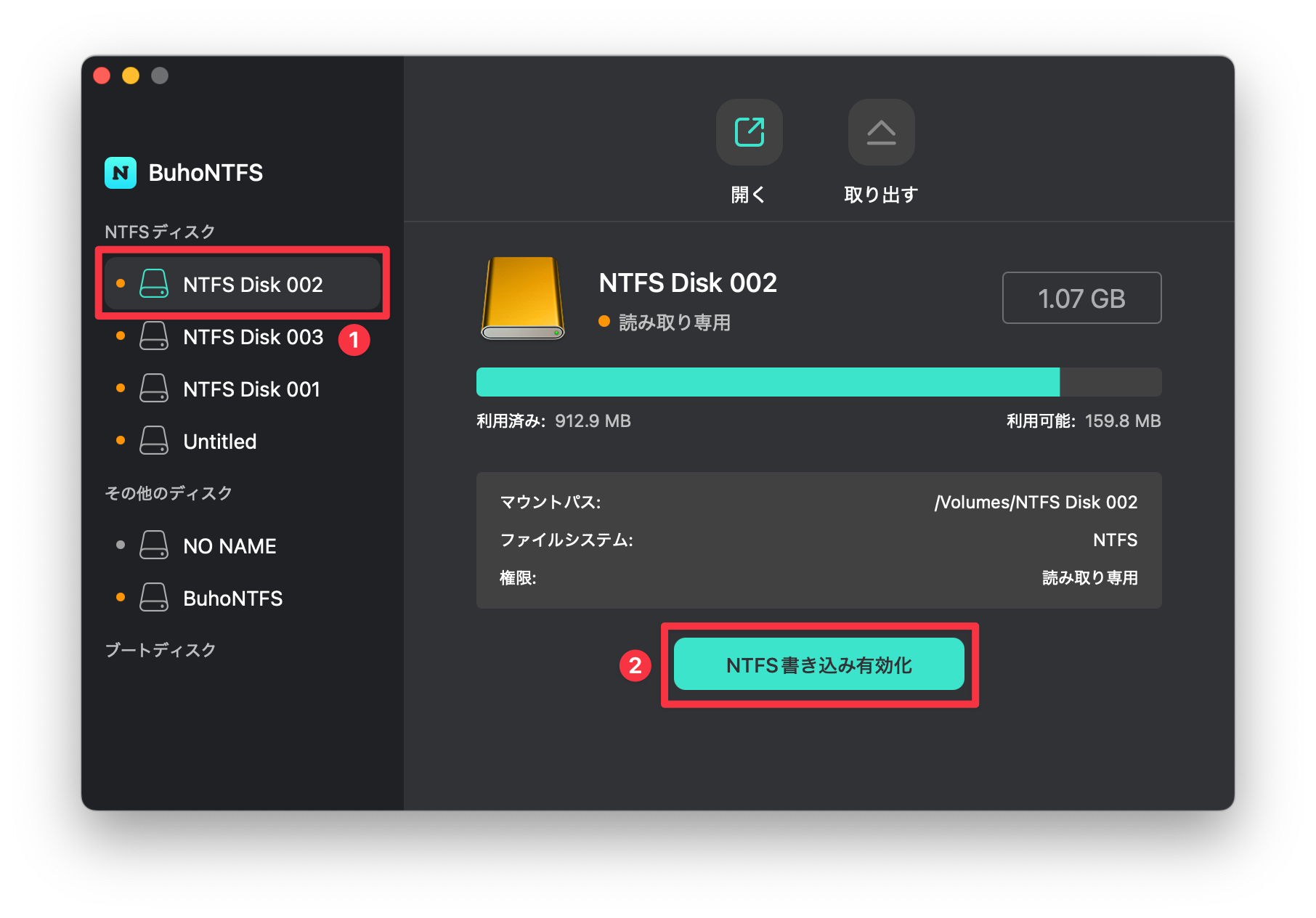Select the NO NAME disk
The image size is (1316, 918).
243,545
